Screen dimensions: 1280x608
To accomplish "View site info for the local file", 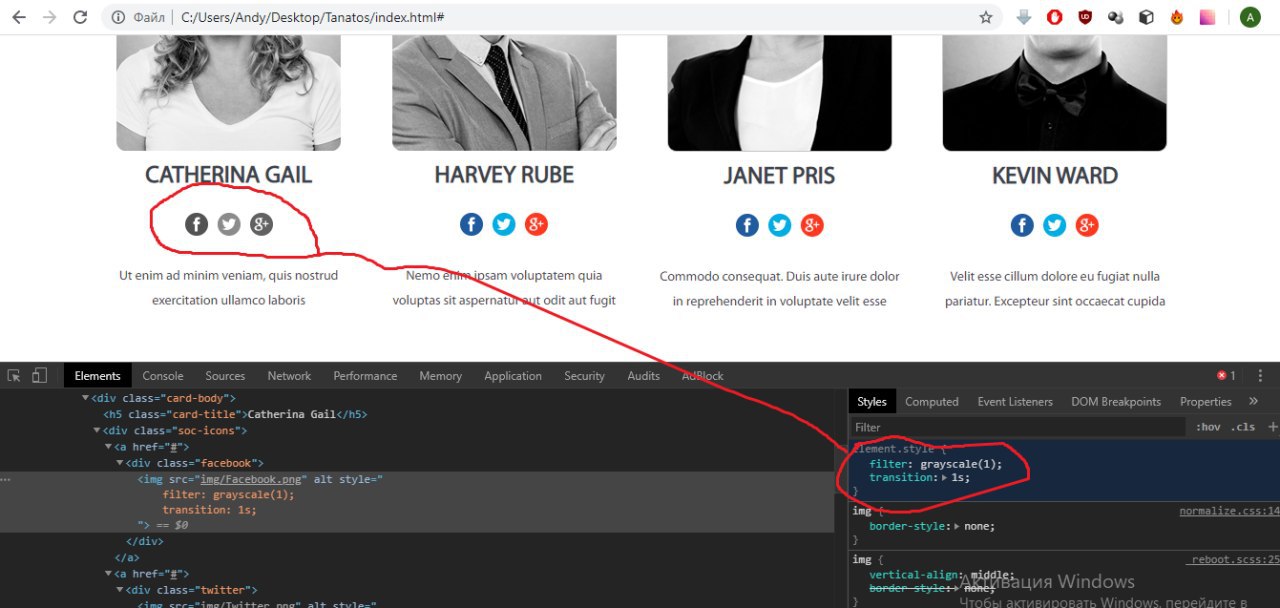I will point(118,17).
